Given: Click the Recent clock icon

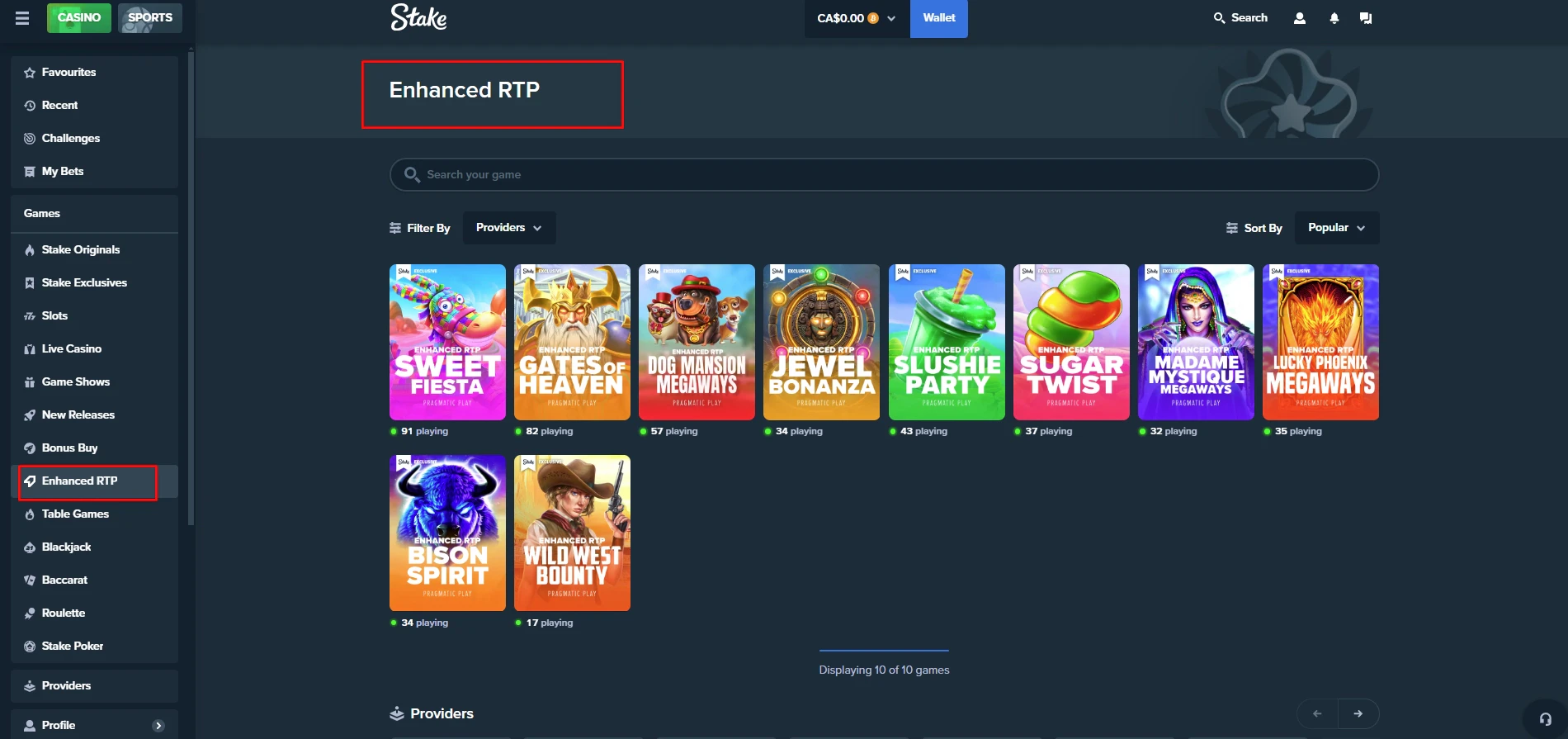Looking at the screenshot, I should pyautogui.click(x=30, y=106).
